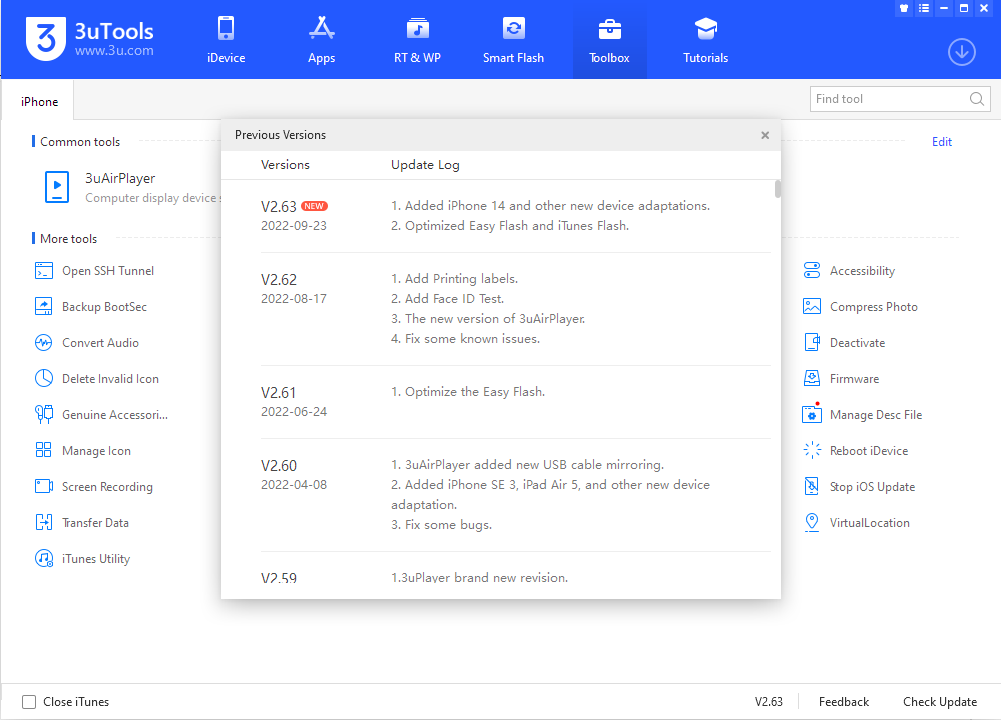Click the Feedback button
Image resolution: width=1001 pixels, height=720 pixels.
[844, 702]
